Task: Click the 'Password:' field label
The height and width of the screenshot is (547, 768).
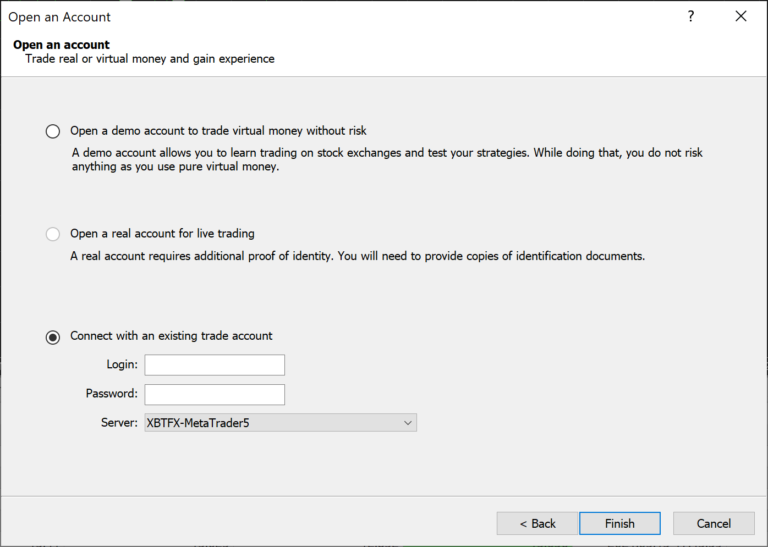Action: tap(111, 394)
